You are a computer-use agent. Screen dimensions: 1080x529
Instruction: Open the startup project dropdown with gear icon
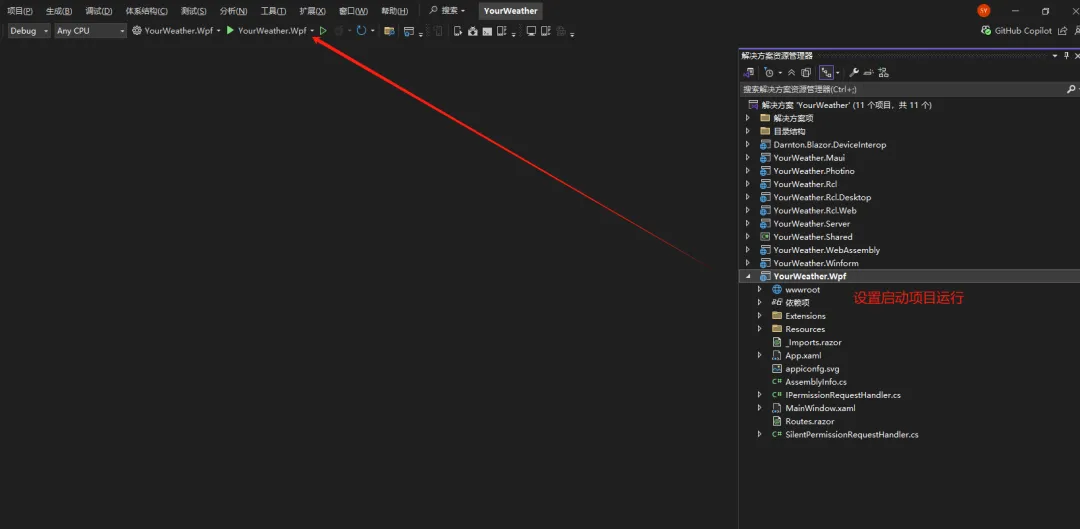point(176,31)
